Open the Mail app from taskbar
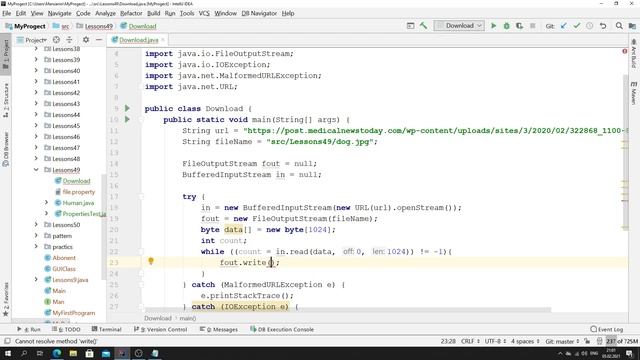This screenshot has width=640, height=360. [x=106, y=353]
